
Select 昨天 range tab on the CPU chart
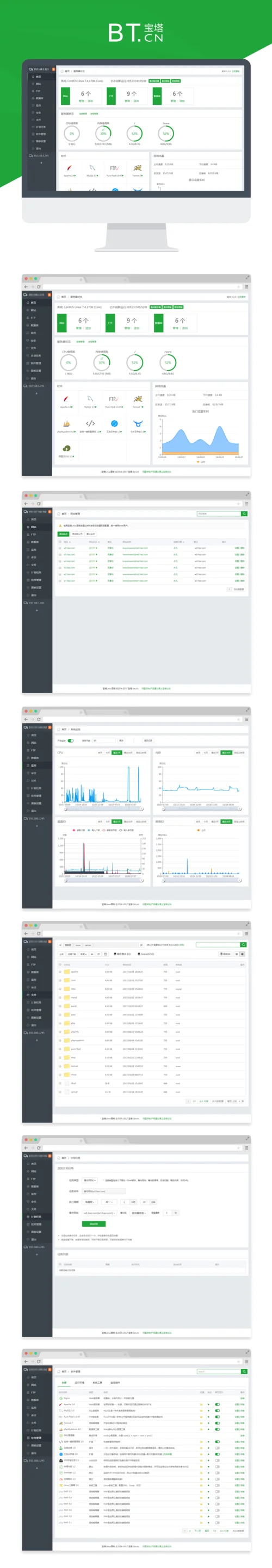[x=100, y=752]
